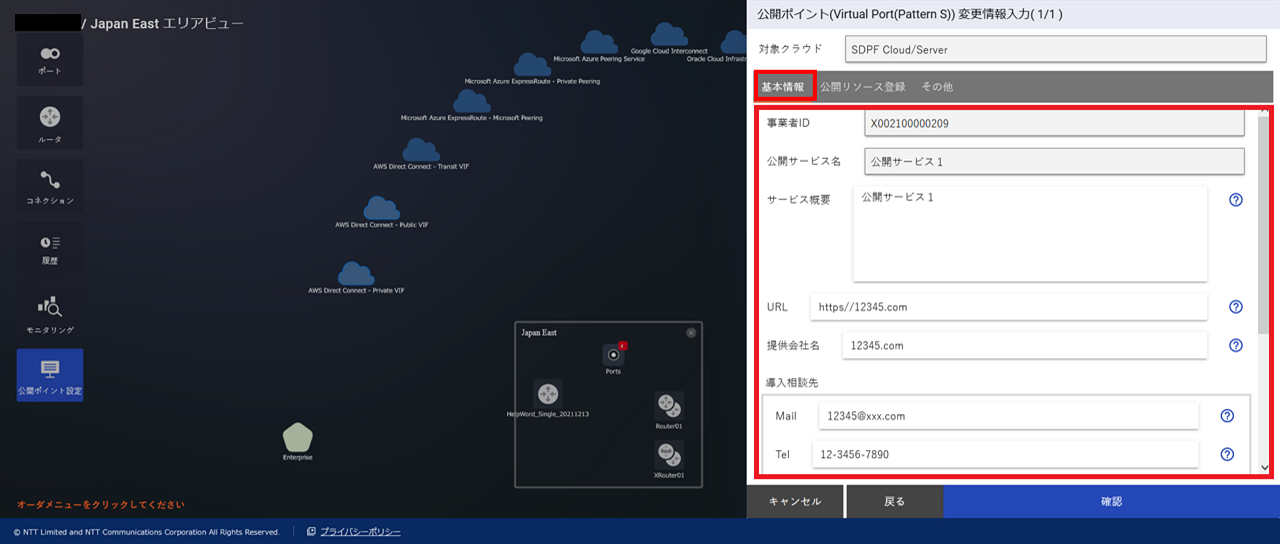The height and width of the screenshot is (544, 1280).
Task: Select Azure ExpressRoute - Private Peering cloud
Action: tap(532, 64)
